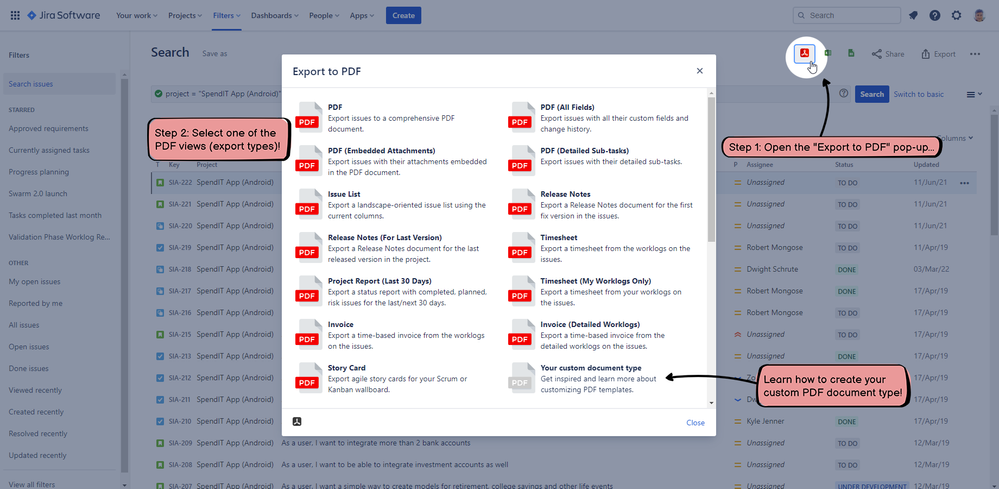Click the PDF logo in dialog footer
Image resolution: width=999 pixels, height=489 pixels.
click(x=297, y=421)
